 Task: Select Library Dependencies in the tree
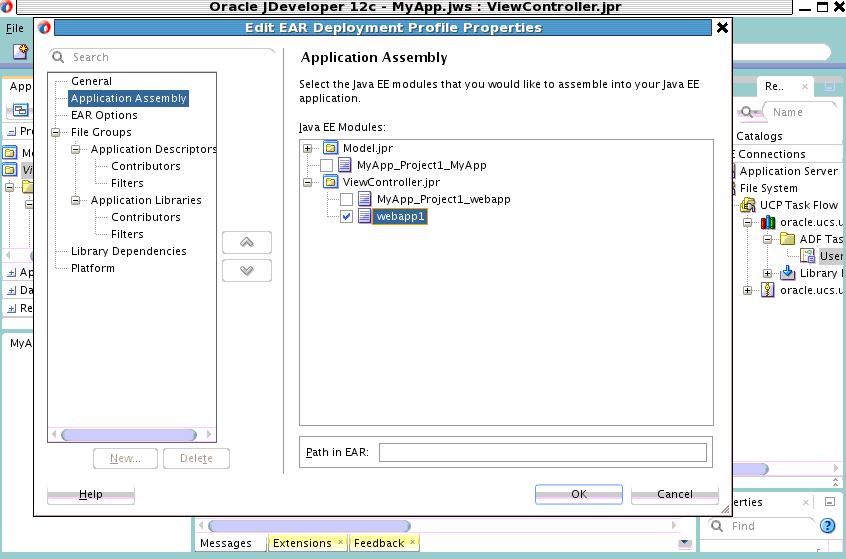tap(128, 251)
